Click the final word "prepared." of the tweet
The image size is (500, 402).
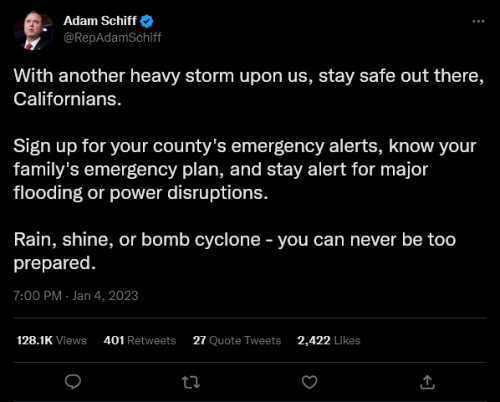click(55, 263)
